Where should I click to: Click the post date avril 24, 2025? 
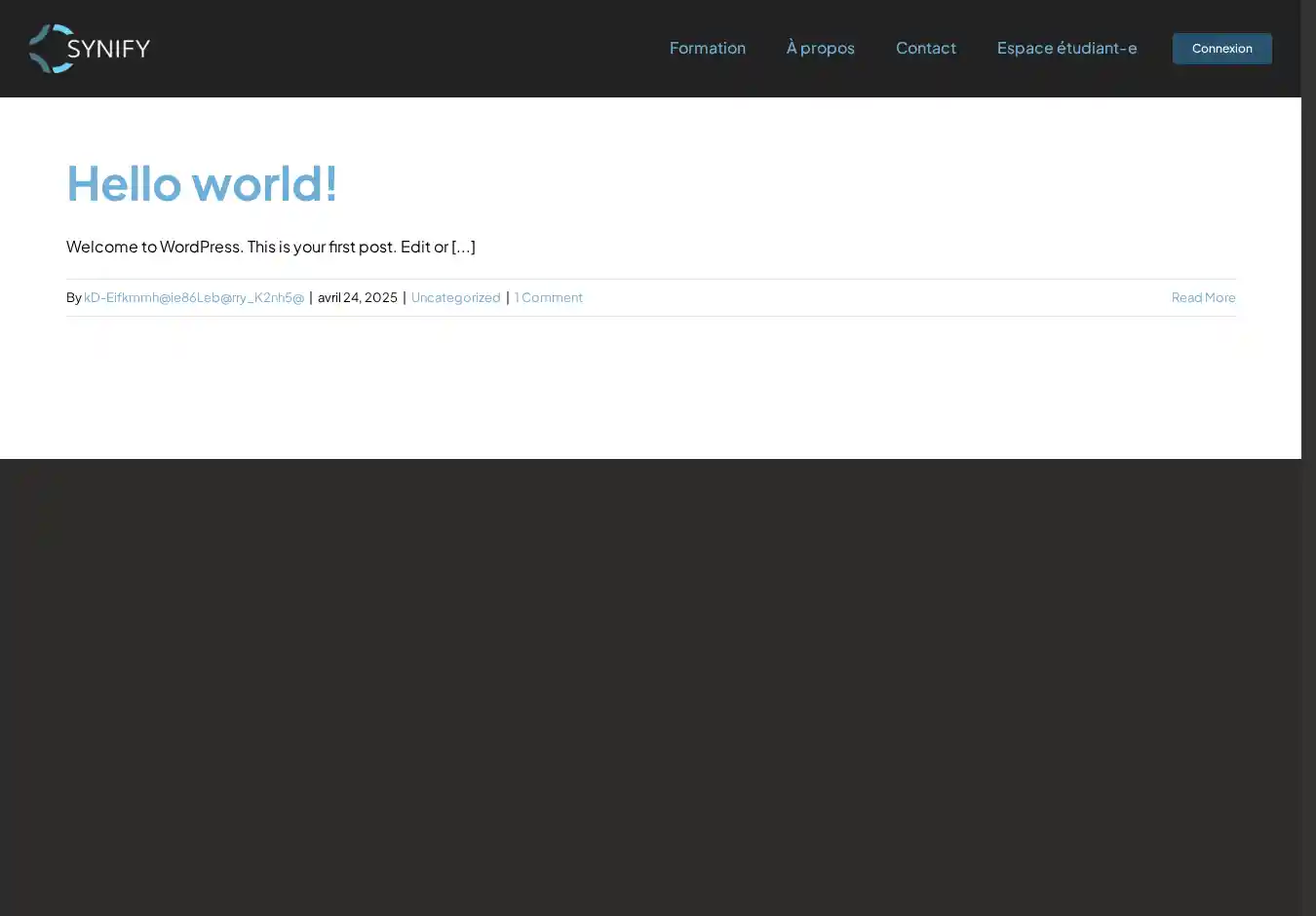click(x=357, y=297)
